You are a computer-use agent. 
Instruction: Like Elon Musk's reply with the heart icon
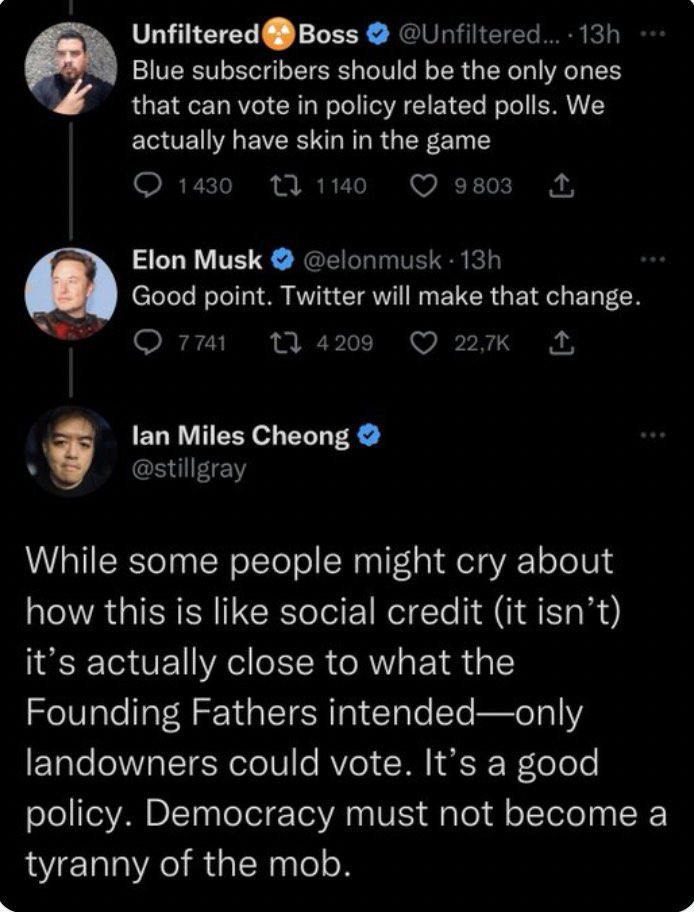pos(424,343)
